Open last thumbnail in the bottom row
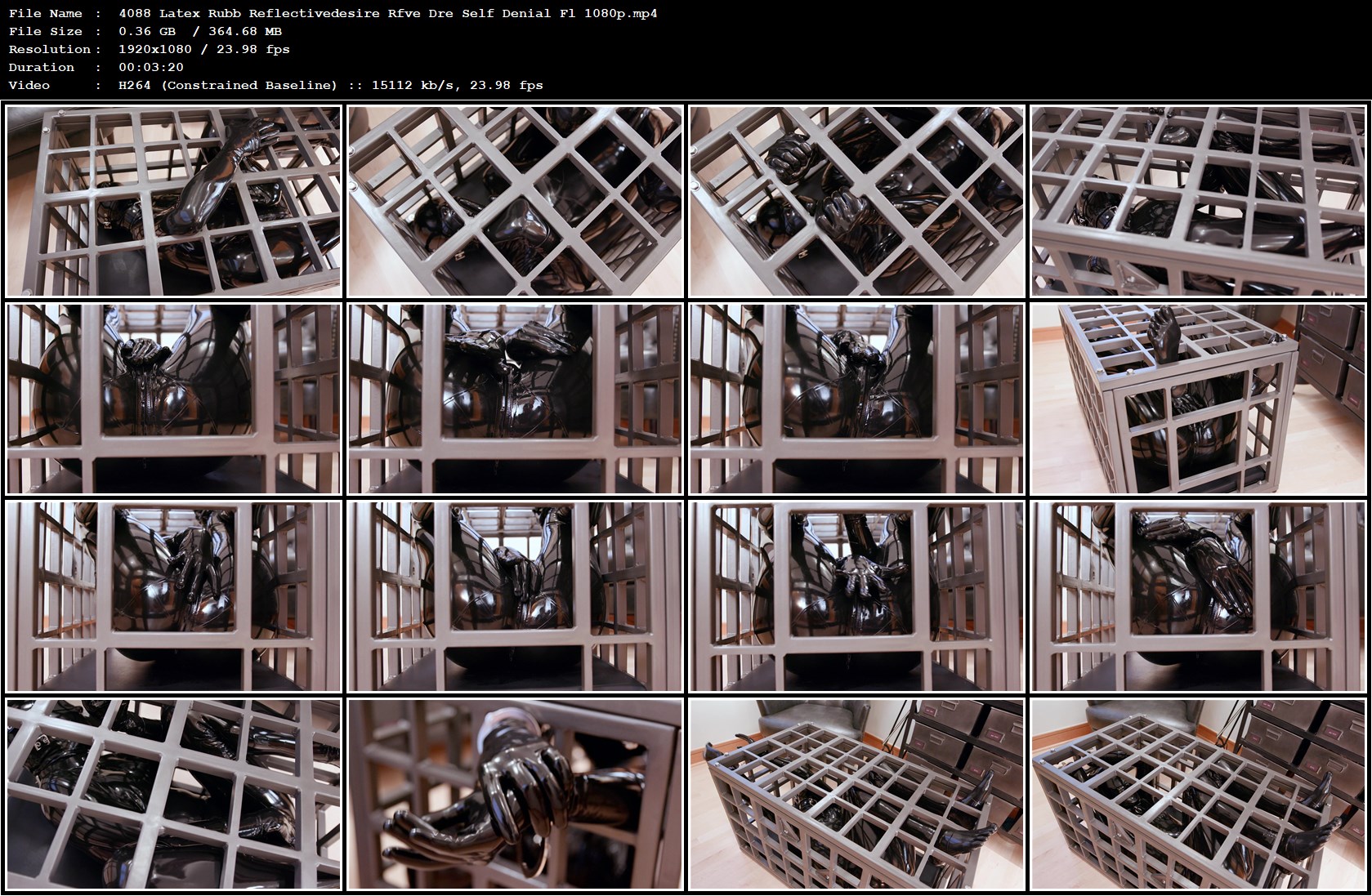 tap(1198, 795)
